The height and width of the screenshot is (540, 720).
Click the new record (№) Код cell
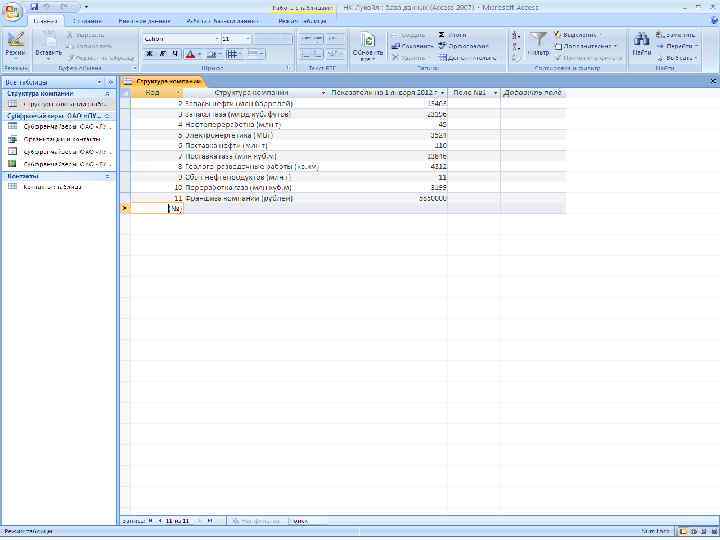coord(157,209)
